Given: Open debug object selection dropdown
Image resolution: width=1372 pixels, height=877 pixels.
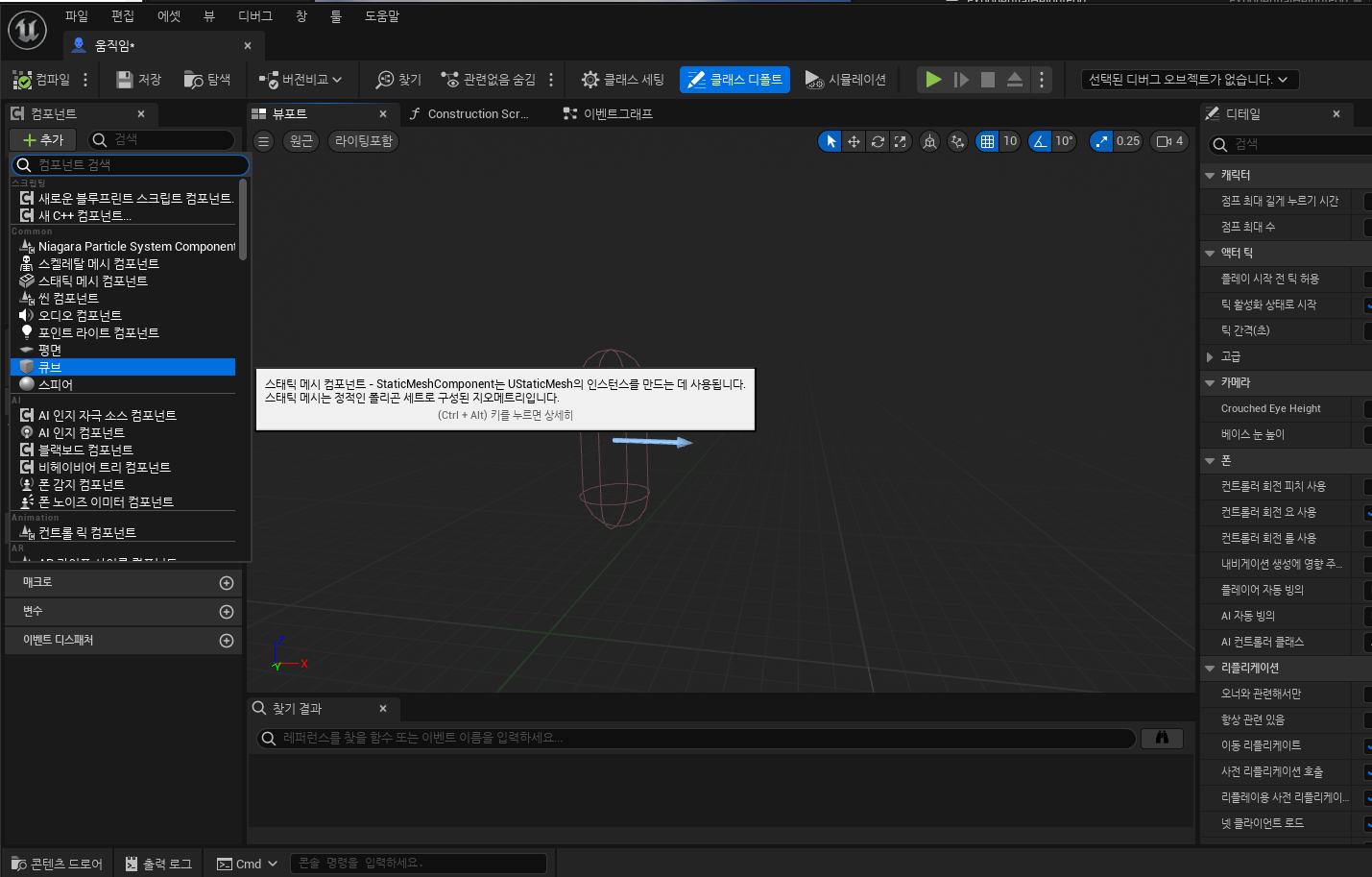Looking at the screenshot, I should [x=1190, y=80].
